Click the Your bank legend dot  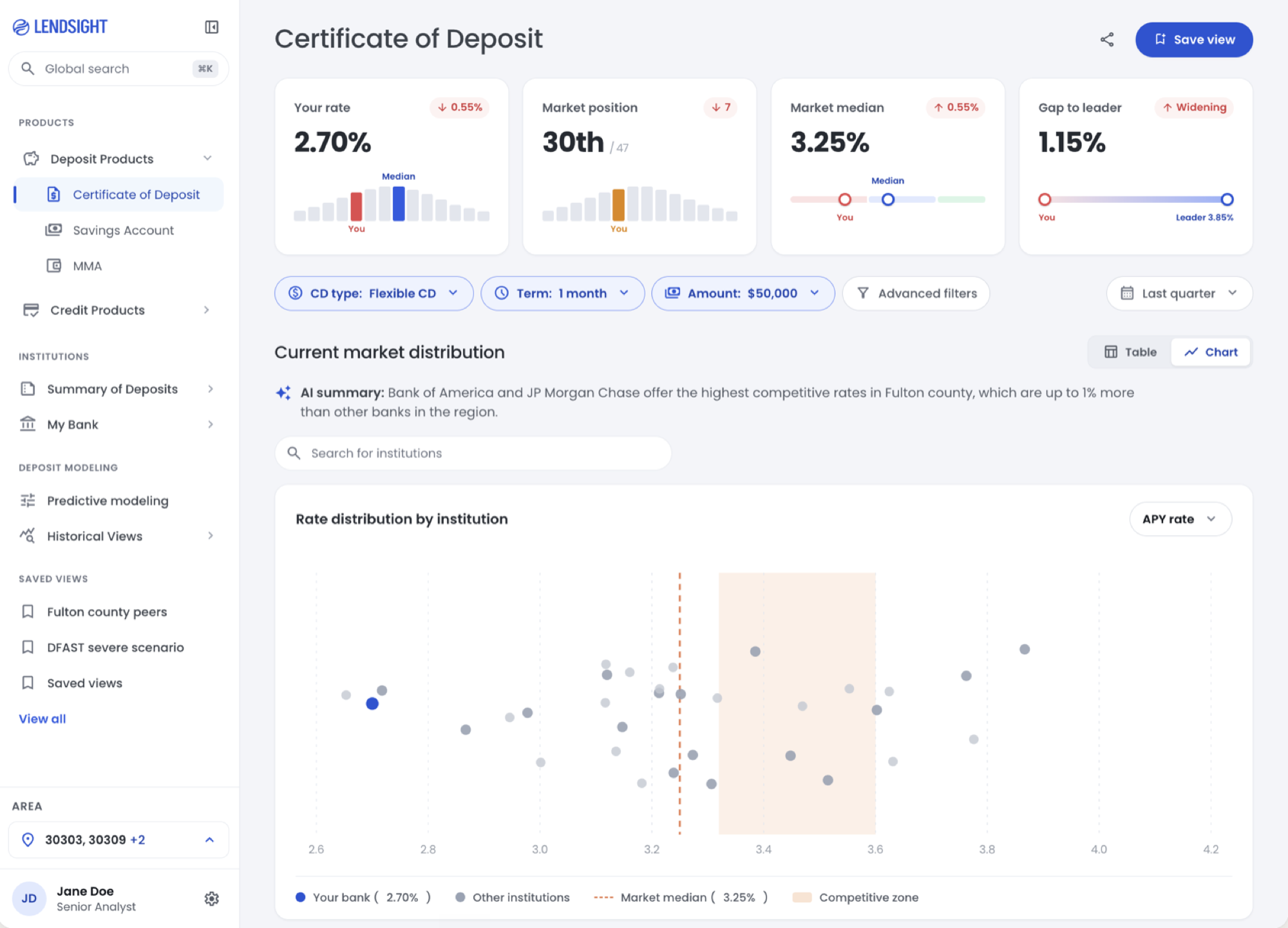pos(300,897)
